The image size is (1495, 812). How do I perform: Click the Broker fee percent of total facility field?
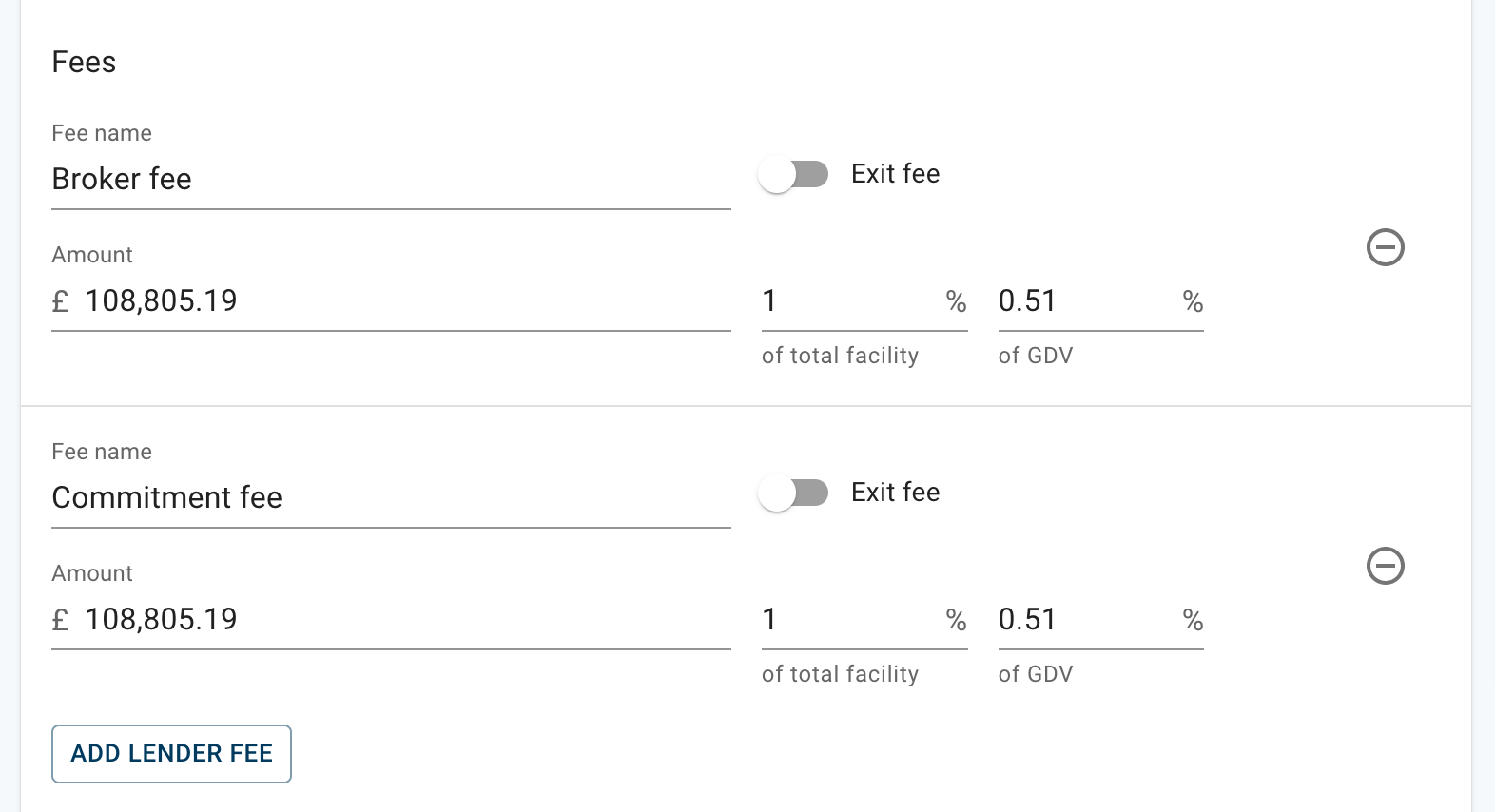point(846,300)
